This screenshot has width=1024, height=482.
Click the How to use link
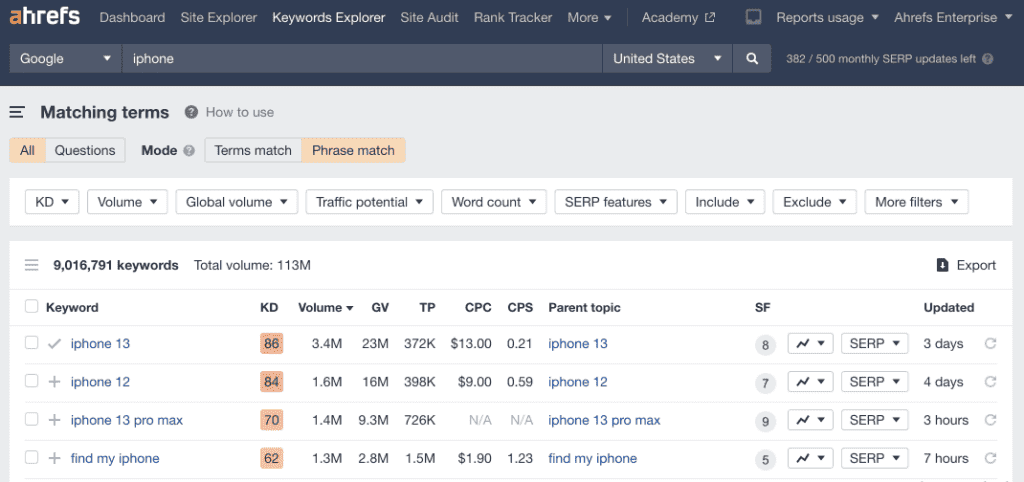[240, 112]
